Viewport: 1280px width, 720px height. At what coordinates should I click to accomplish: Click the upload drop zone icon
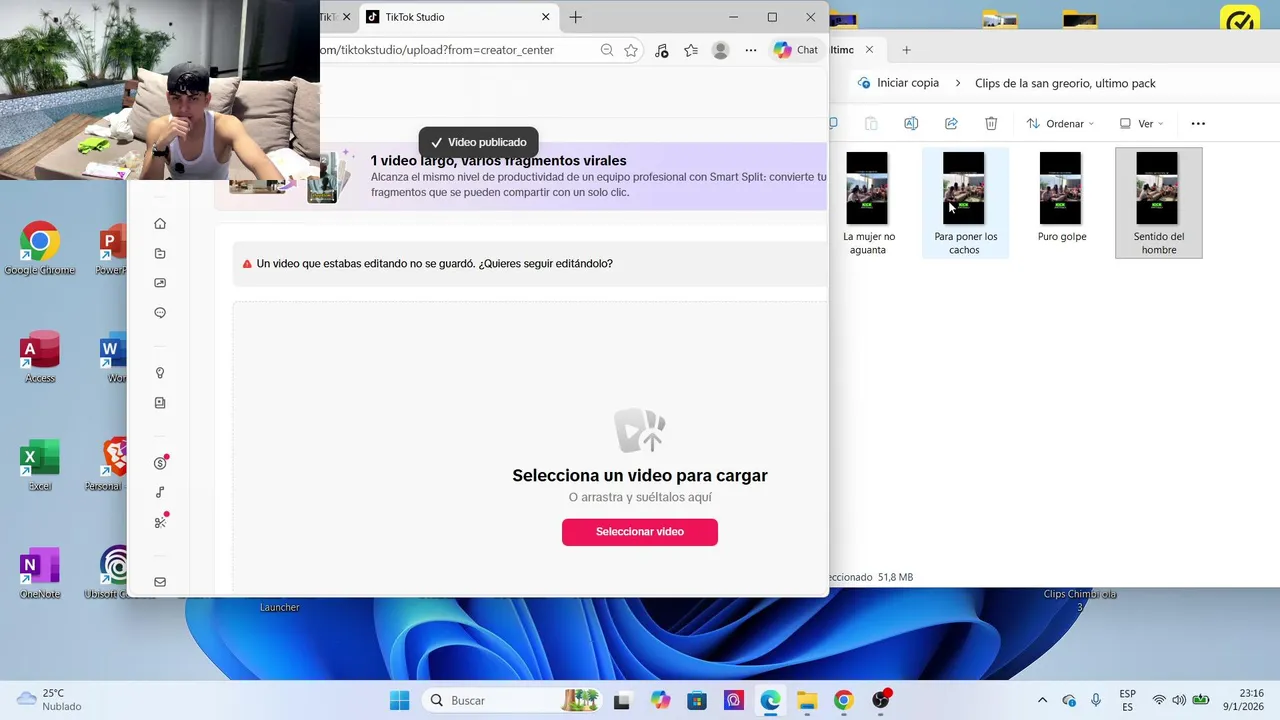pyautogui.click(x=640, y=430)
